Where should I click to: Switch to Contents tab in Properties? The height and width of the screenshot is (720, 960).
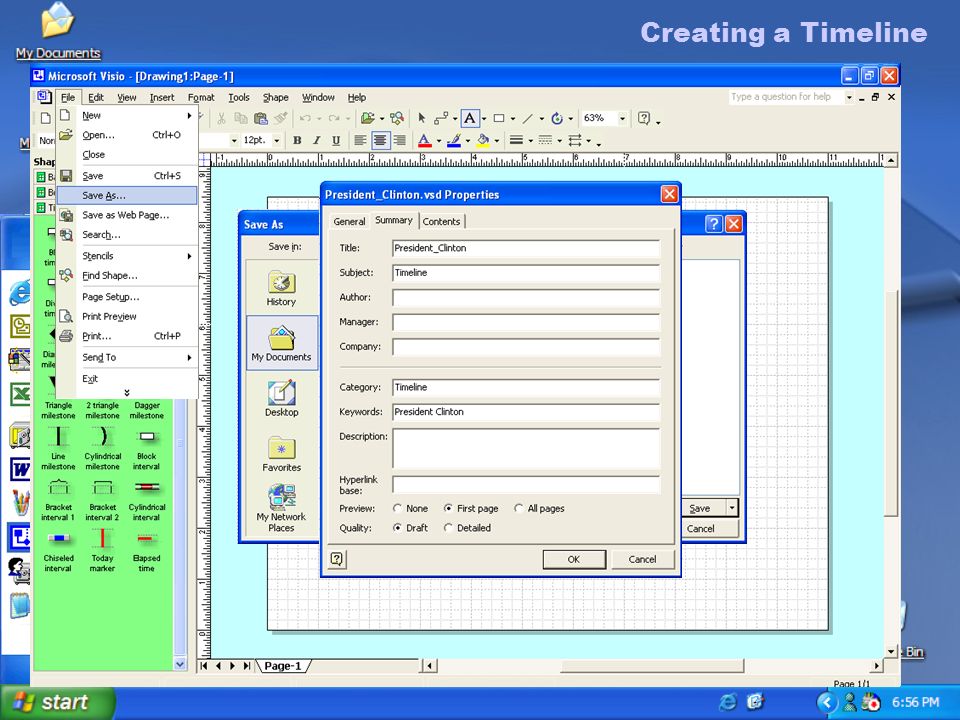coord(441,222)
